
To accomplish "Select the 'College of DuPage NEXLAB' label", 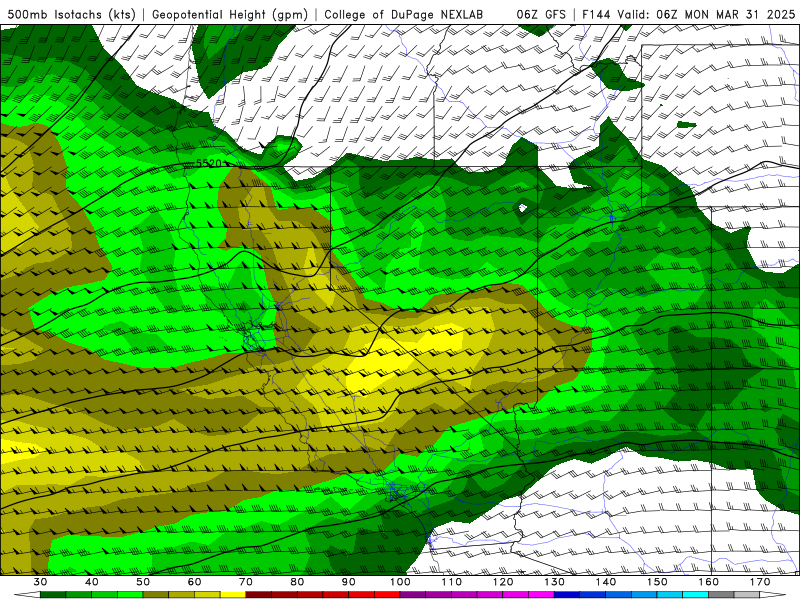I will 403,14.
